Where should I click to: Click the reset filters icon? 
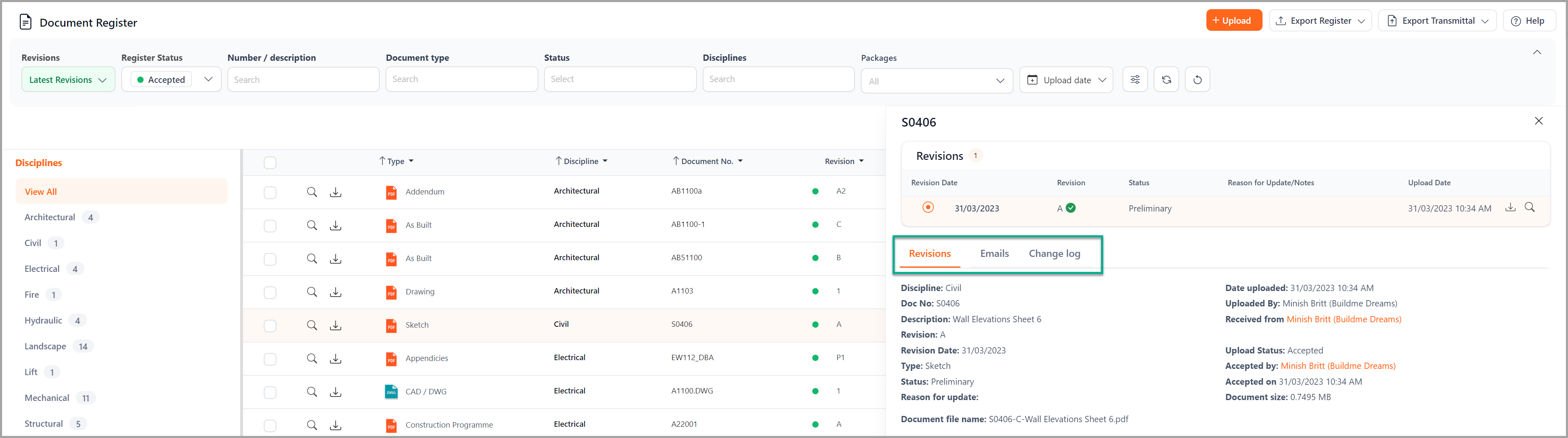click(1197, 79)
